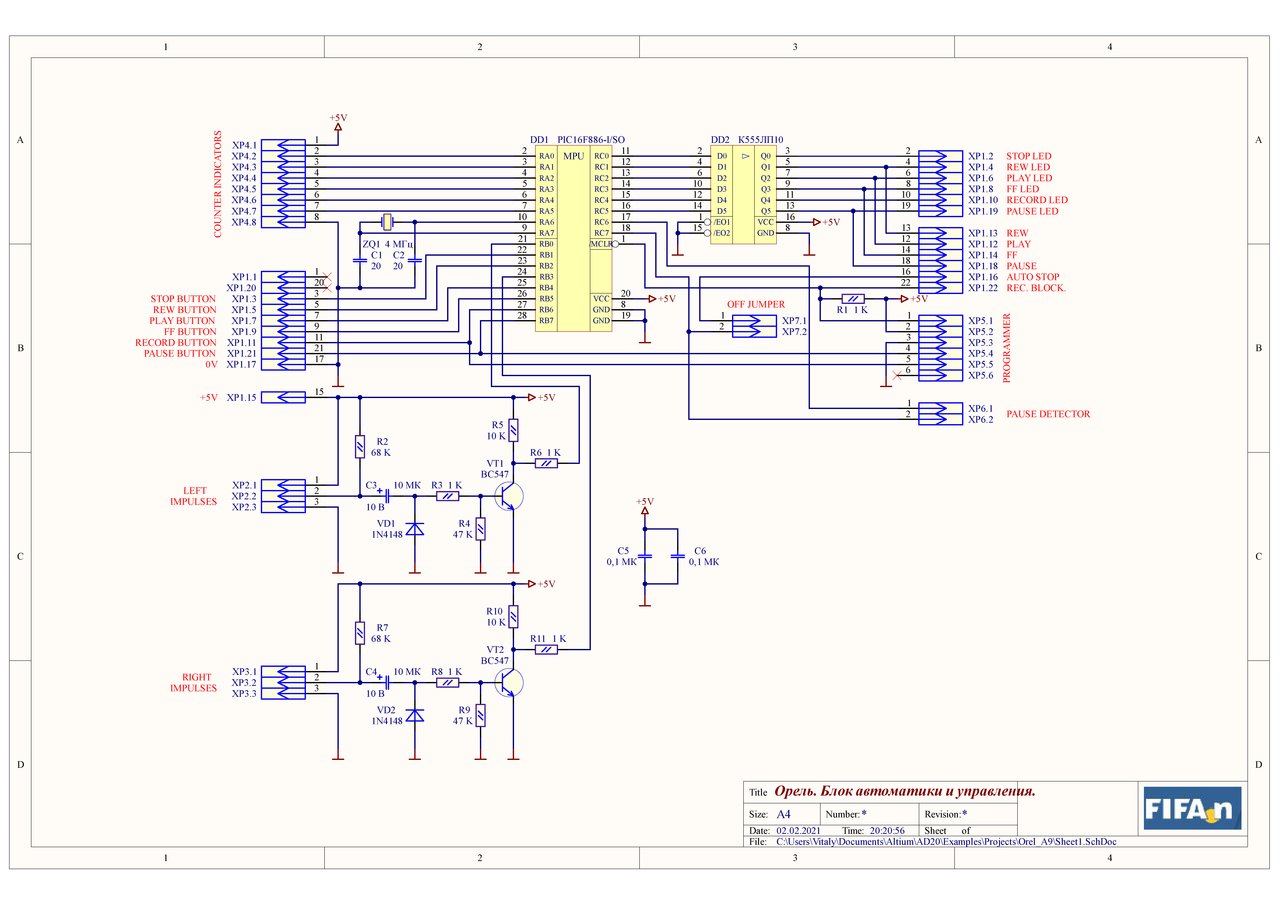Click the 'AUTO STOP' label
Viewport: 1280px width, 905px height.
pyautogui.click(x=1033, y=277)
